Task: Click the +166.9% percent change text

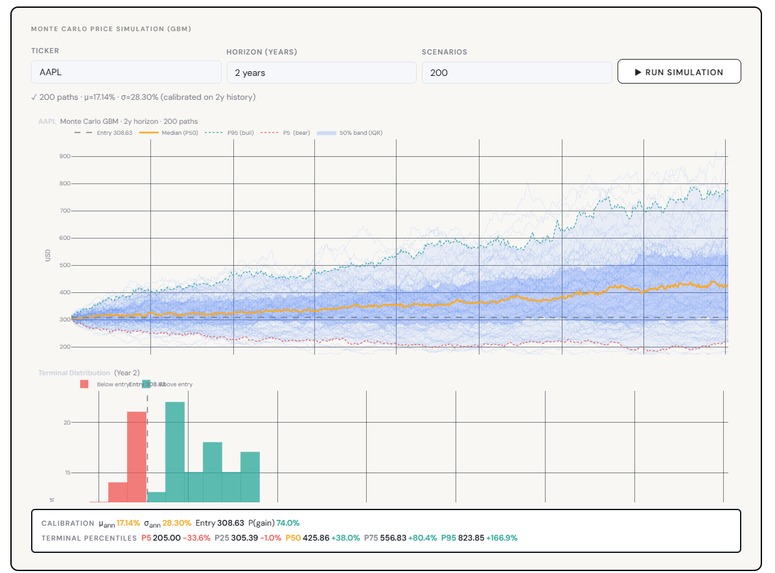Action: 502,538
